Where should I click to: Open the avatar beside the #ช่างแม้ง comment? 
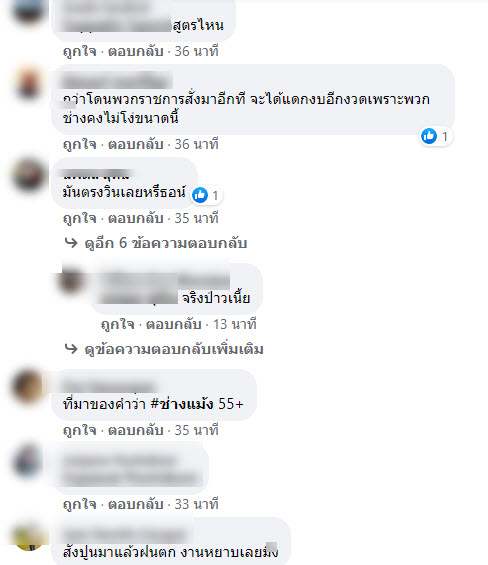[28, 387]
